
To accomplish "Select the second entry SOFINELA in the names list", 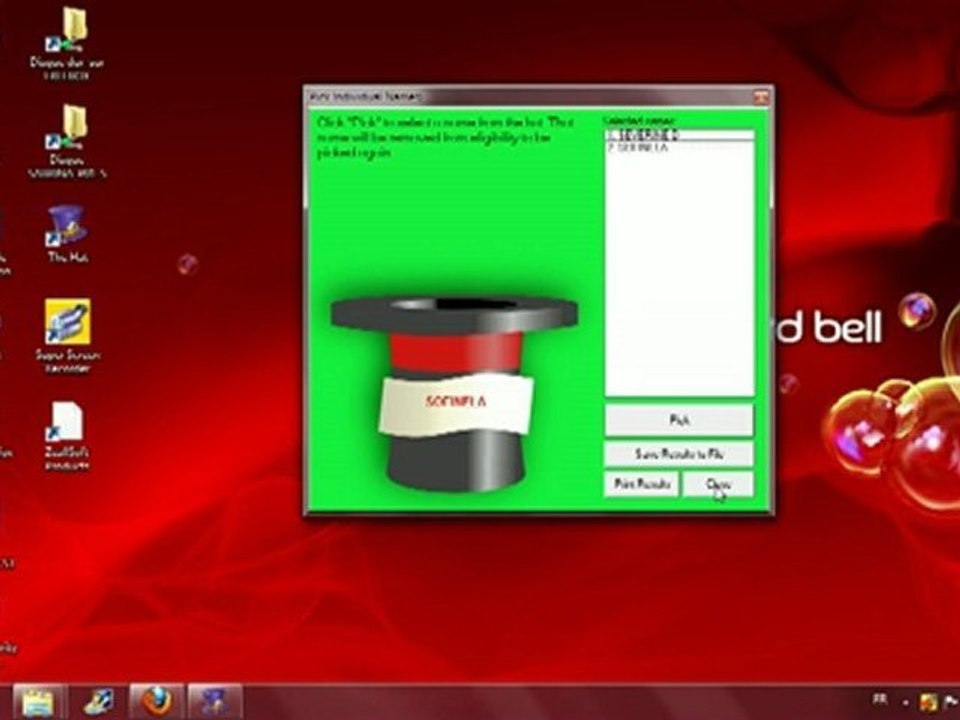I will (680, 148).
